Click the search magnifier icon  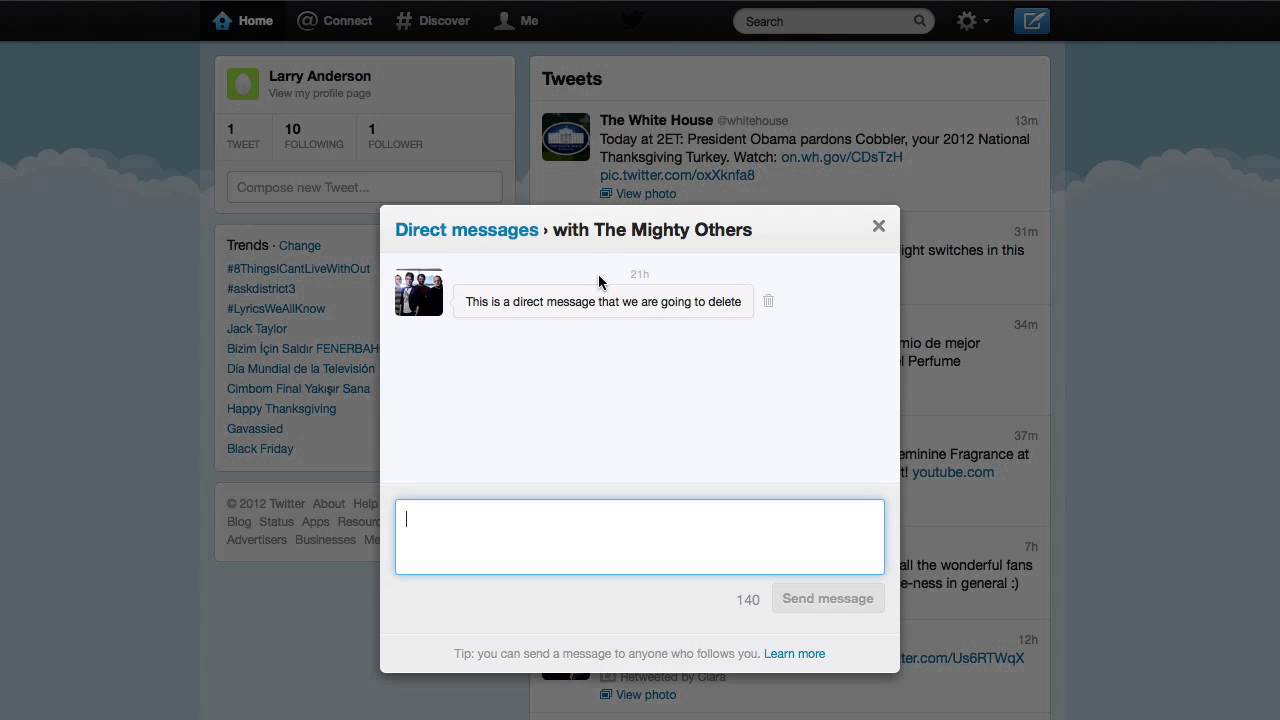(920, 21)
